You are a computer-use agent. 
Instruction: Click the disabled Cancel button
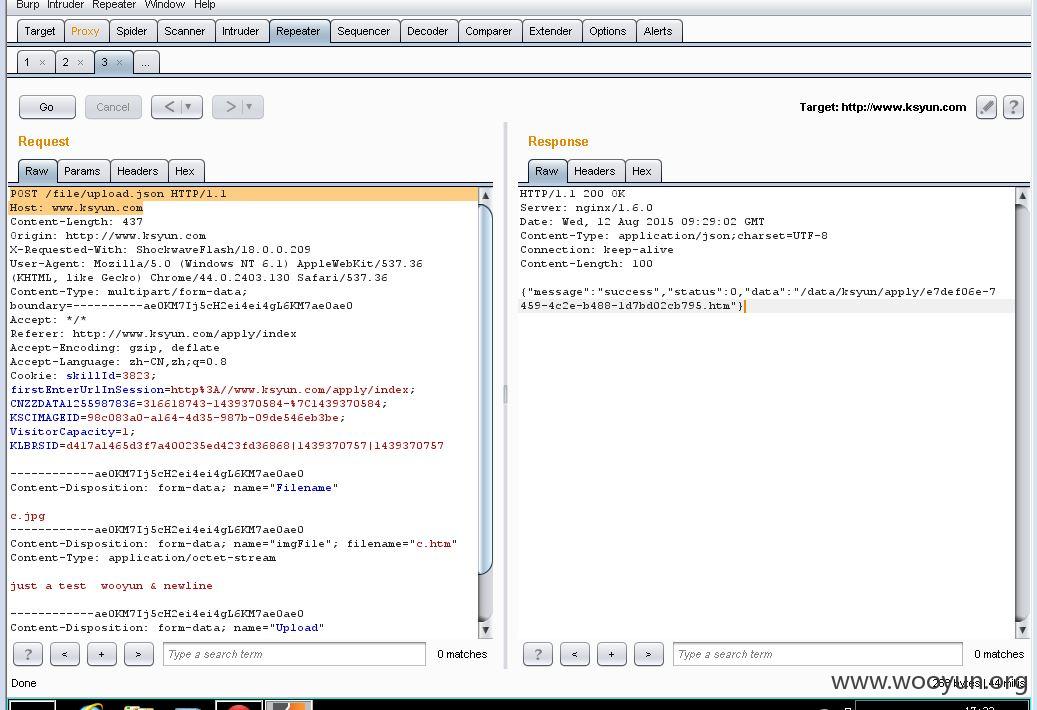click(x=113, y=107)
